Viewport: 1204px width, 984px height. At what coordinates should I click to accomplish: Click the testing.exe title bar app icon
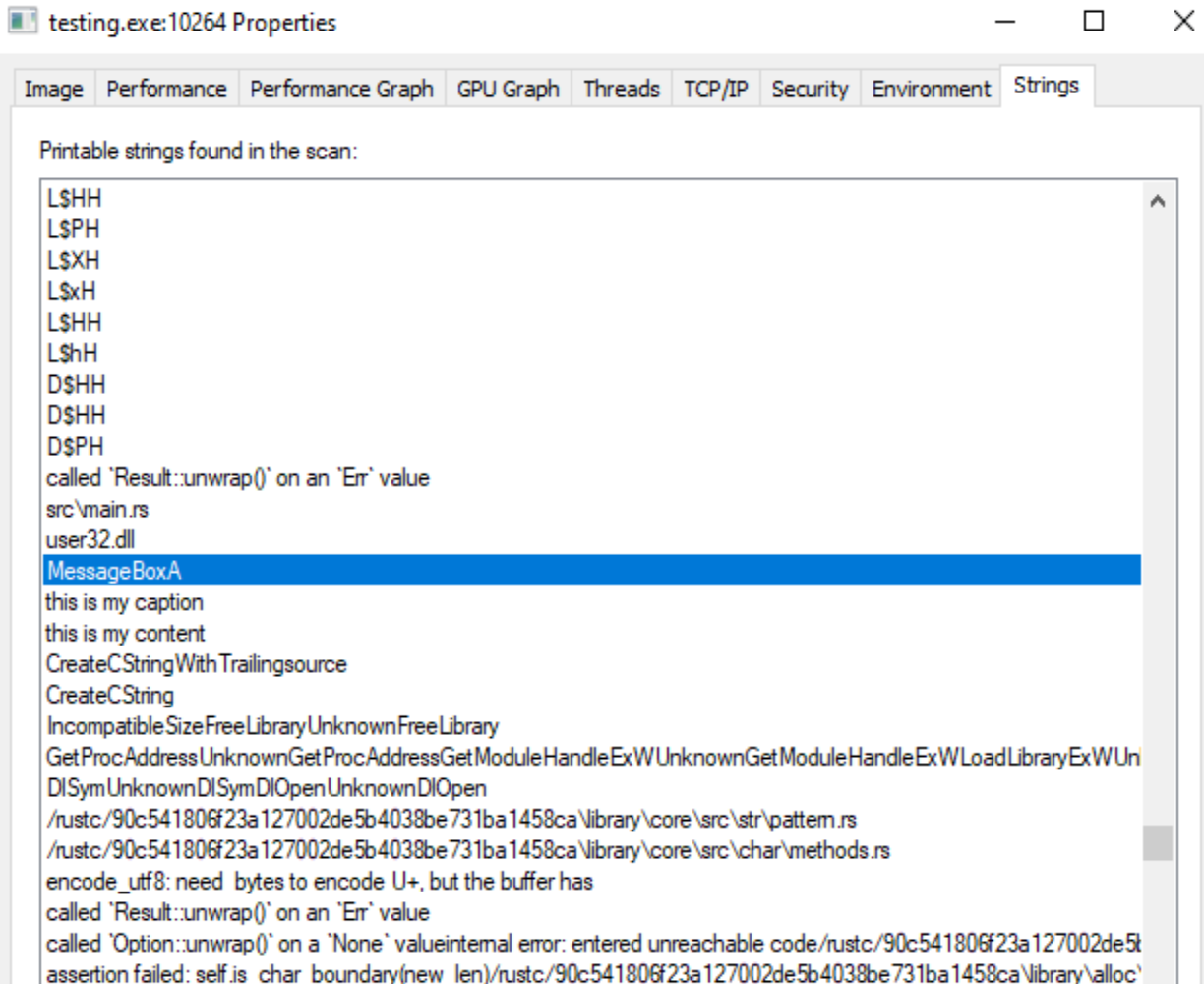pos(23,22)
